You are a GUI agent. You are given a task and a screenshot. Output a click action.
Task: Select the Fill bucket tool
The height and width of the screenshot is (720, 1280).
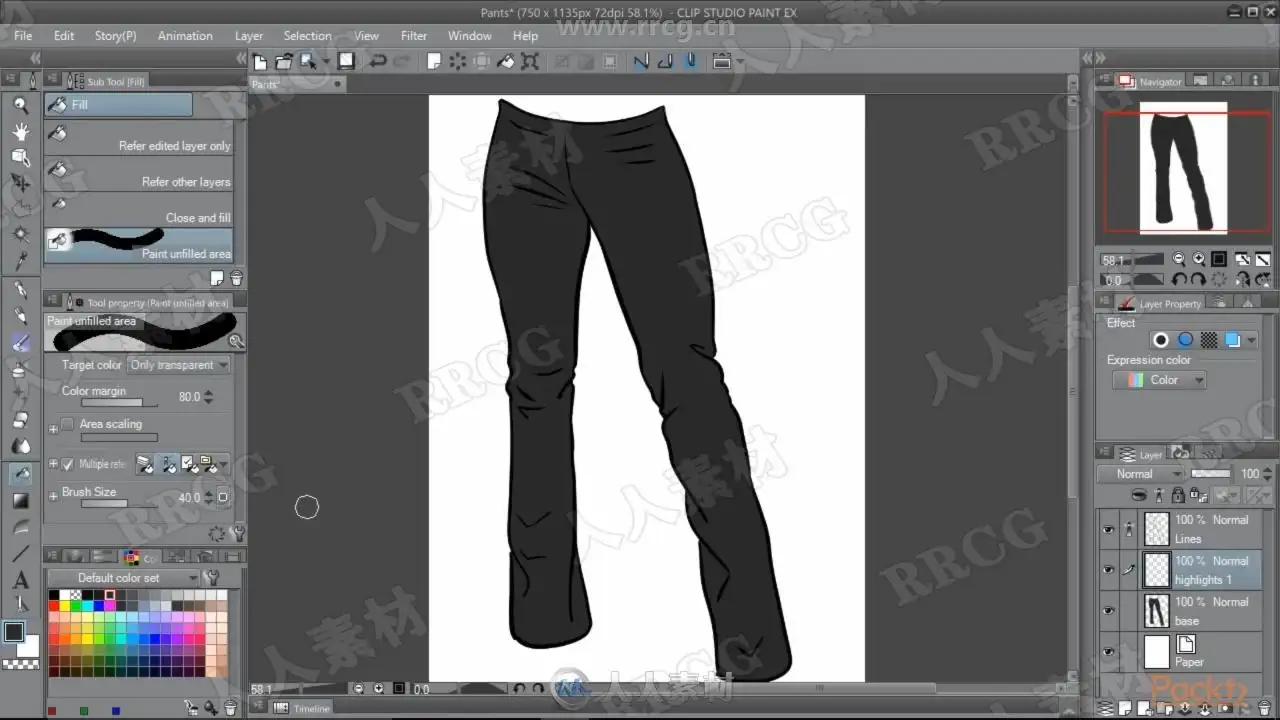(x=21, y=473)
